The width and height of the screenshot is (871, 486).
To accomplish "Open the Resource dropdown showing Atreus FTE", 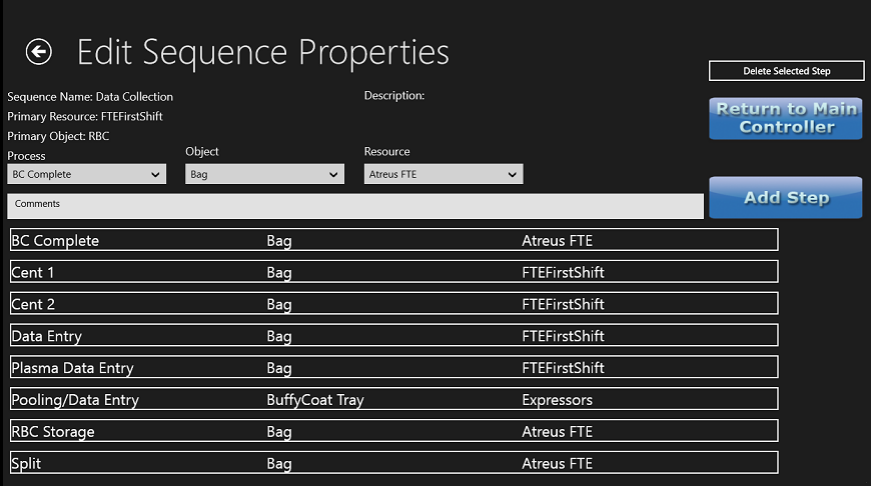I will 443,175.
